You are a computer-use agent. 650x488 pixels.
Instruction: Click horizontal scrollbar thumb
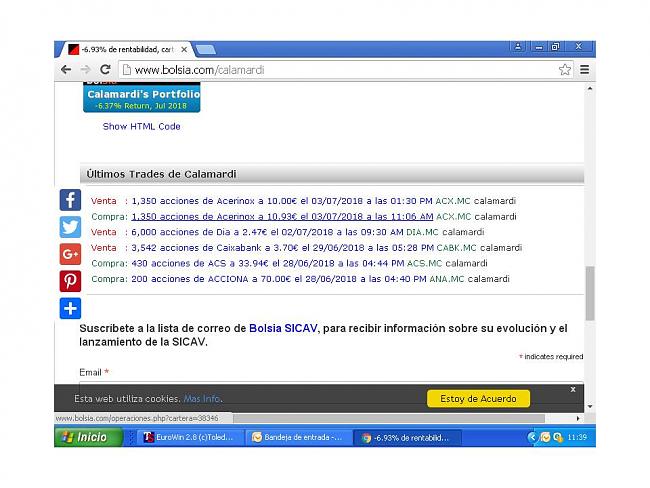tap(389, 418)
